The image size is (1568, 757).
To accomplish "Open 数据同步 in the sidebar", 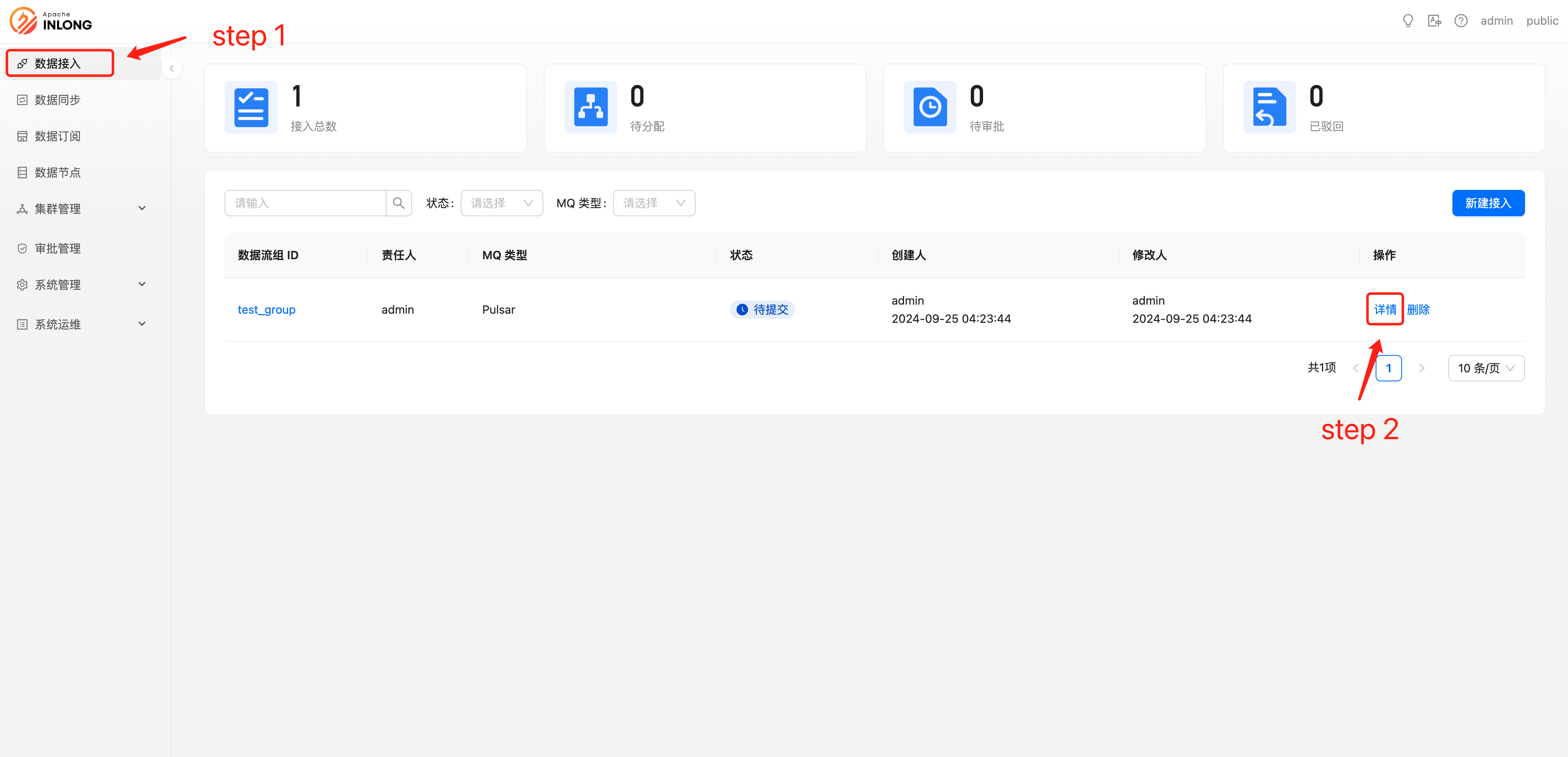I will [57, 100].
